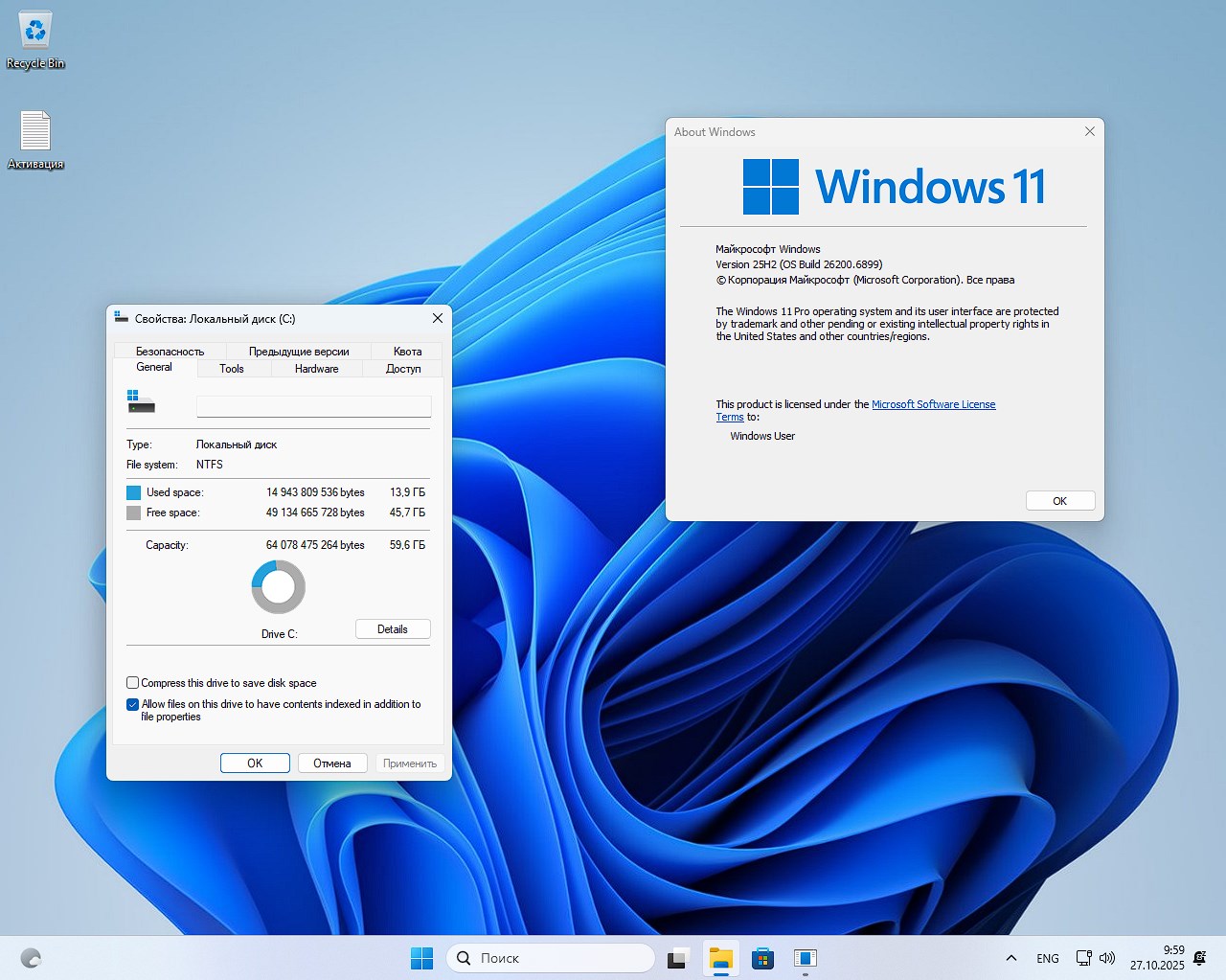Open the widgets icon on the taskbar
This screenshot has width=1226, height=980.
(x=31, y=958)
